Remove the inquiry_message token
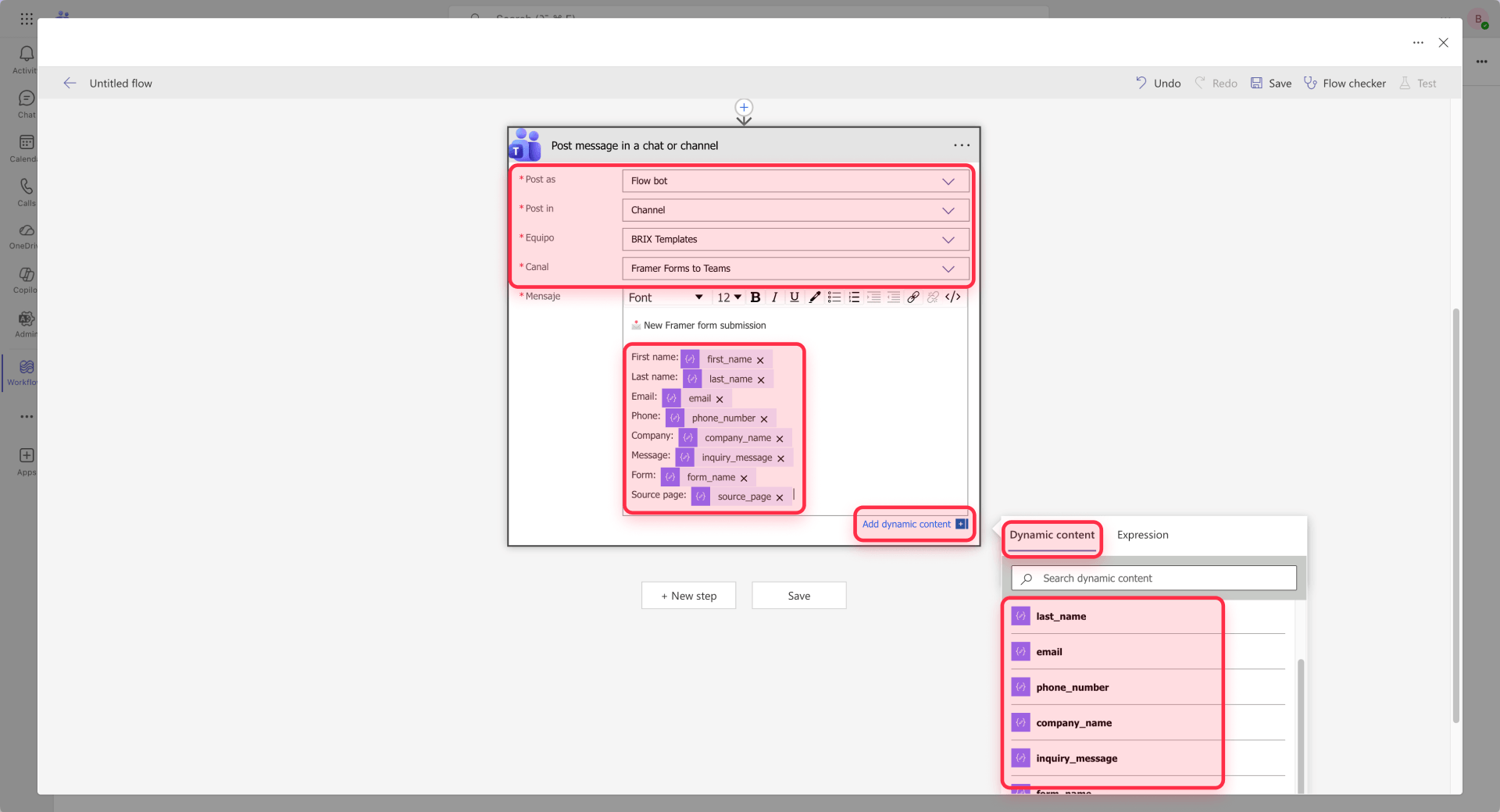This screenshot has height=812, width=1500. click(780, 458)
